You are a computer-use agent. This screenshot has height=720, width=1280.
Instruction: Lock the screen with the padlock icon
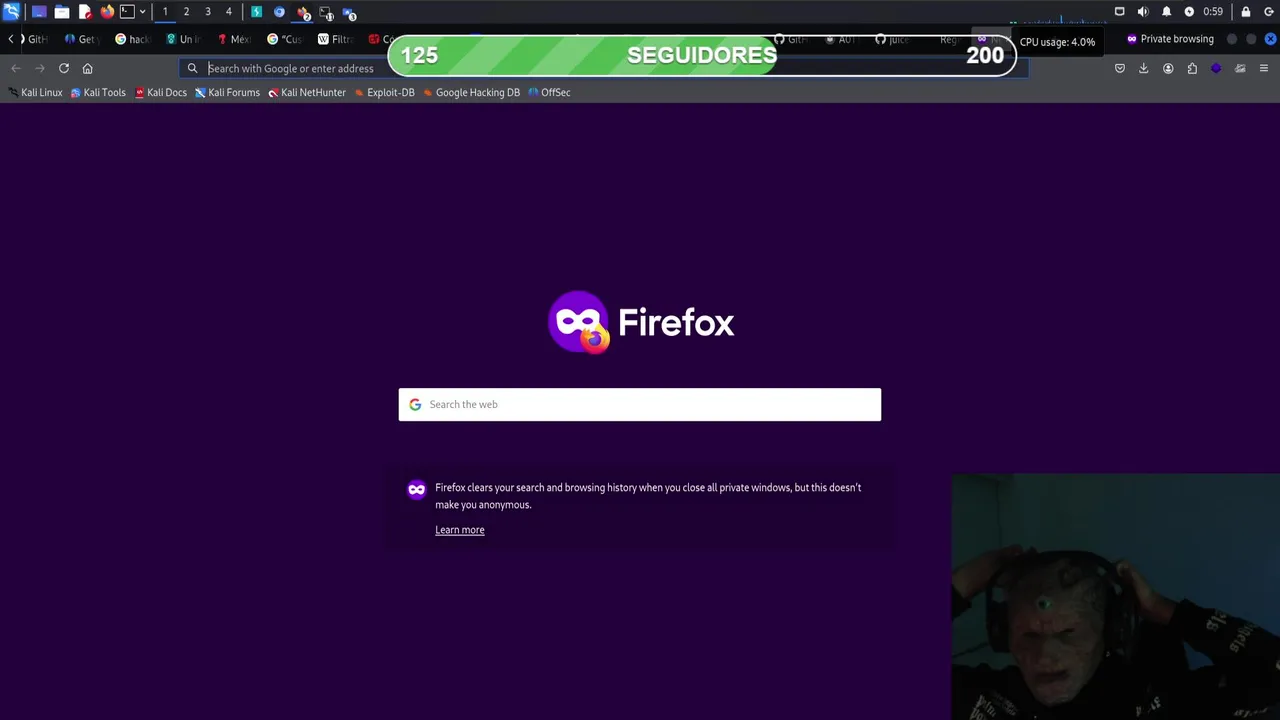tap(1246, 12)
